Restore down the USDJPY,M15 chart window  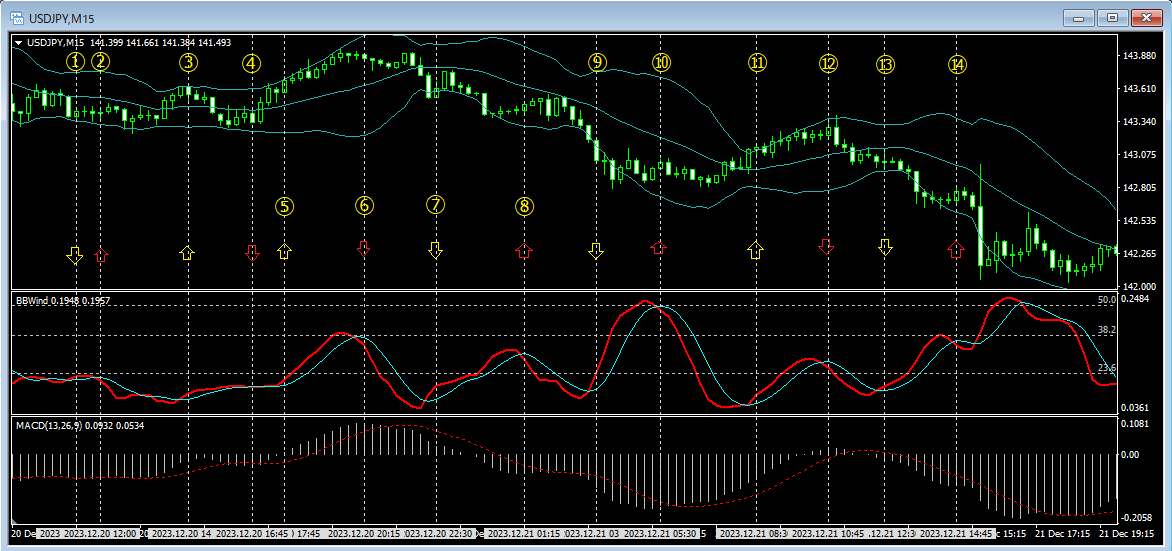pyautogui.click(x=1114, y=17)
